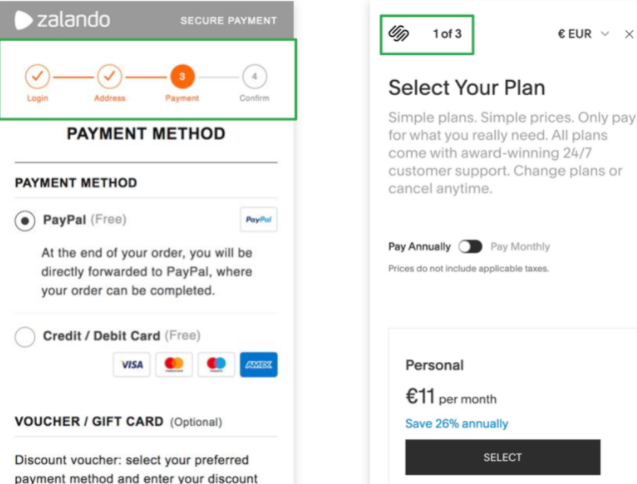
Task: Go to the Payment step 3
Action: tap(182, 76)
